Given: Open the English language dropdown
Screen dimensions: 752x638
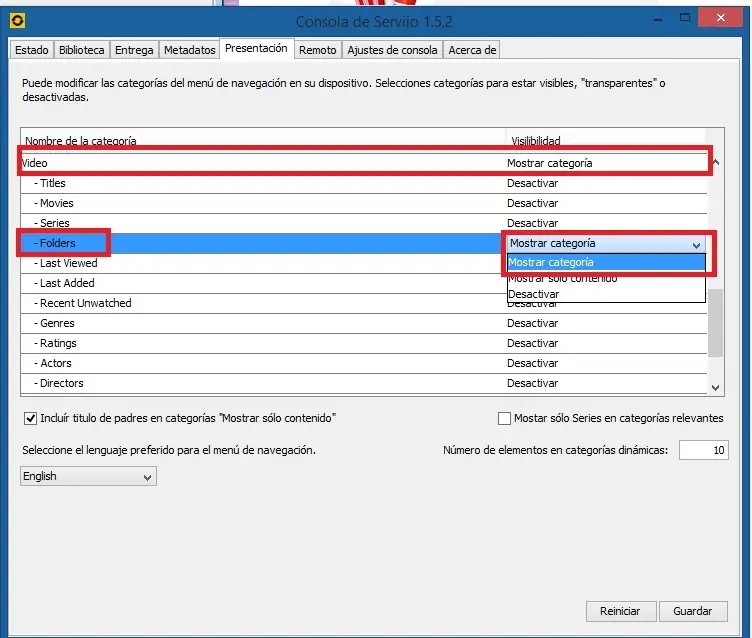Looking at the screenshot, I should click(88, 477).
